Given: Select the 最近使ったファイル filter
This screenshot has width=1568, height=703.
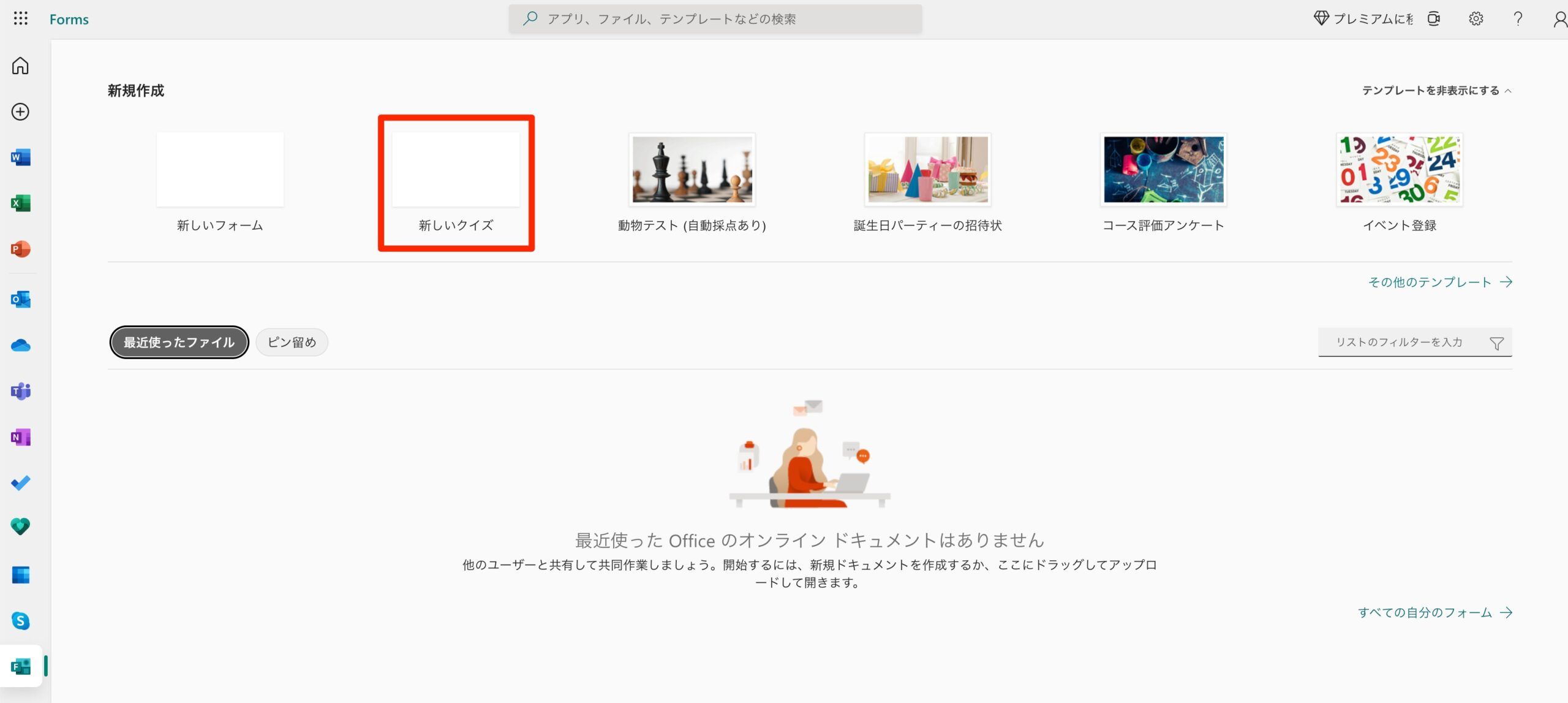Looking at the screenshot, I should [178, 342].
